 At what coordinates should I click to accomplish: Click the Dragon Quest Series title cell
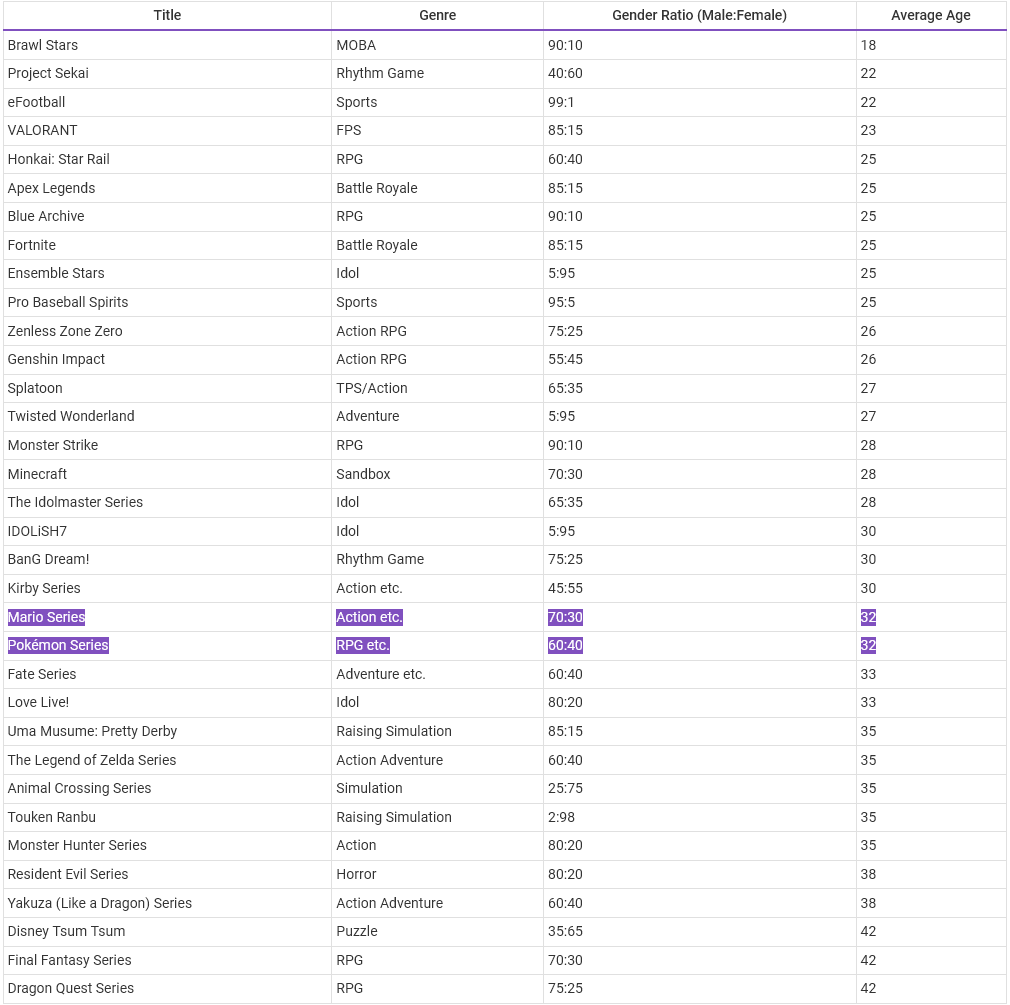167,989
